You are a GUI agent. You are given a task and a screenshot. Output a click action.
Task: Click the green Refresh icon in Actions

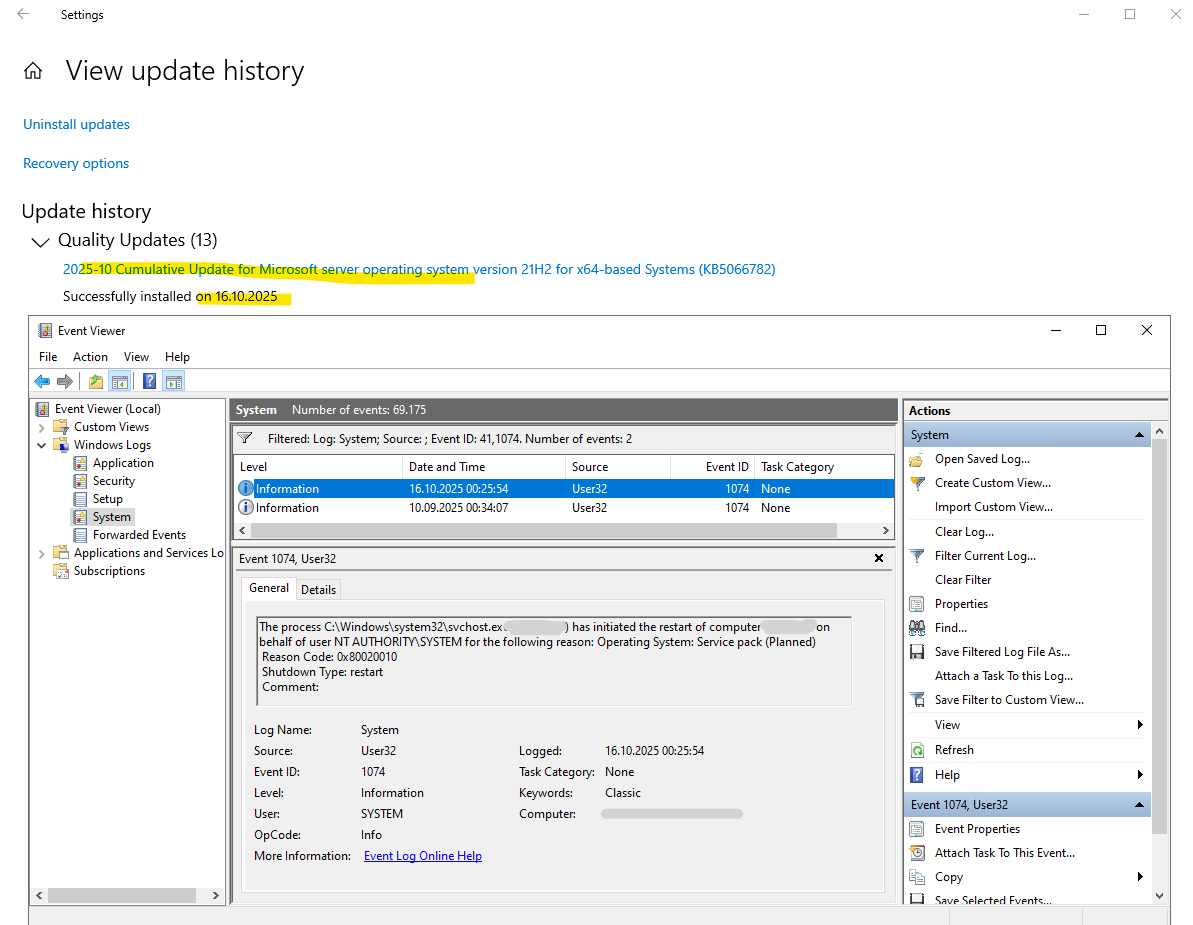pyautogui.click(x=917, y=750)
